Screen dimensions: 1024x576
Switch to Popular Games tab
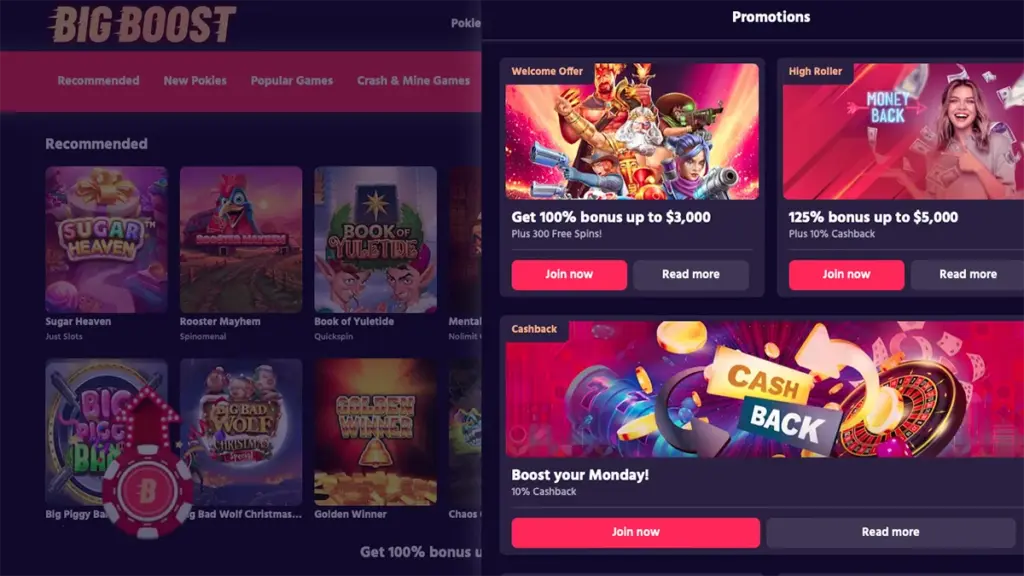292,80
